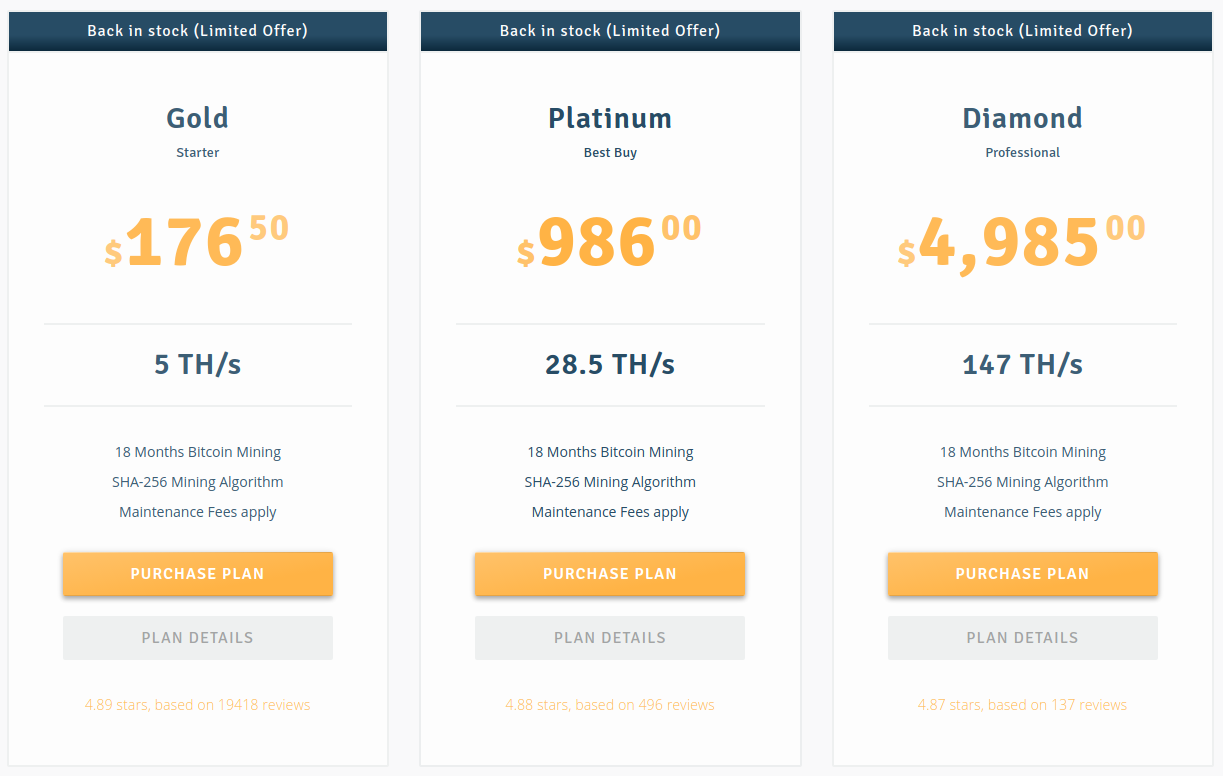This screenshot has height=776, width=1223.
Task: Click the Diamond plan title
Action: pyautogui.click(x=1022, y=118)
